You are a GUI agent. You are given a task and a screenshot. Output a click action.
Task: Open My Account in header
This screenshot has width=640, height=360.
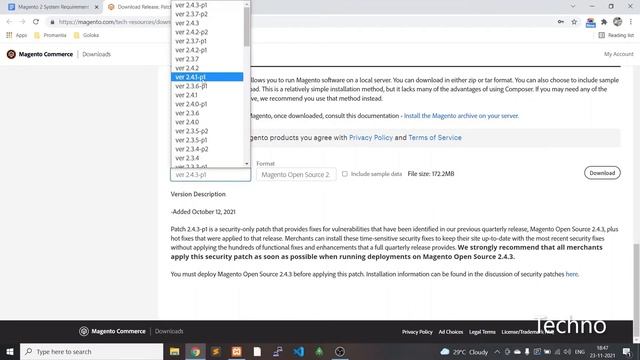point(618,54)
